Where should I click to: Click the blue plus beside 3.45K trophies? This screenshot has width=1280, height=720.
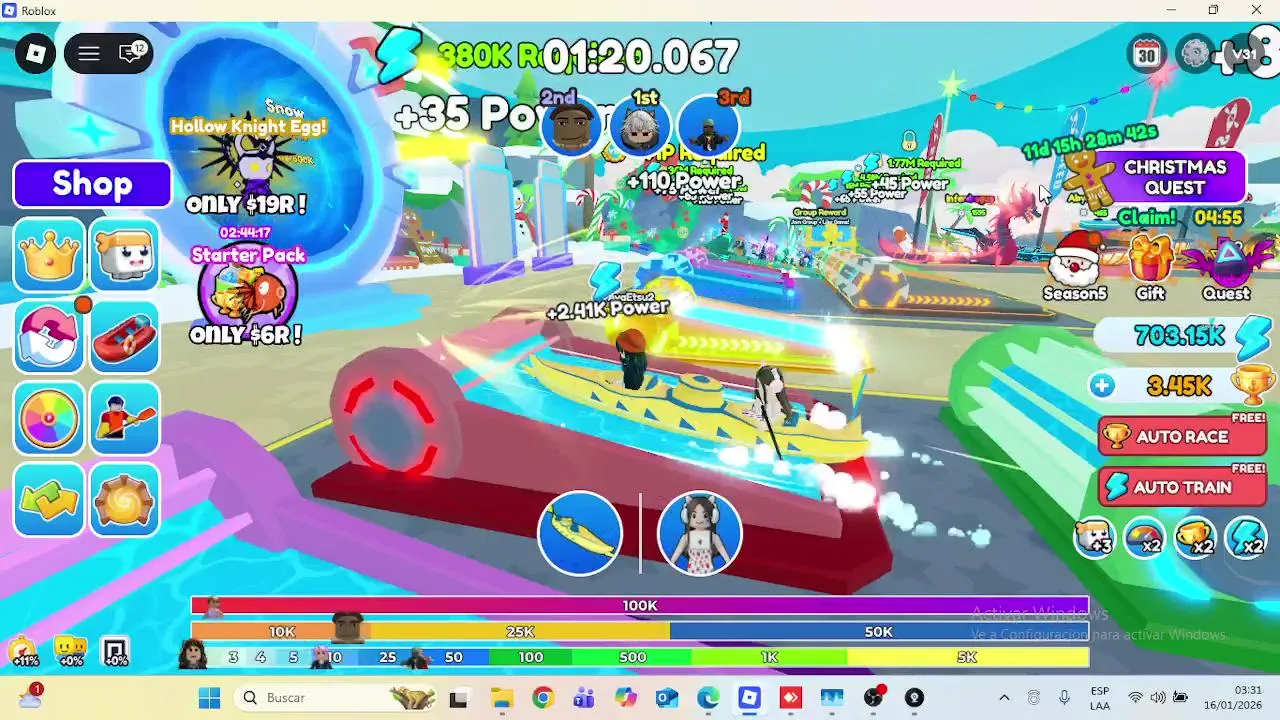1102,385
